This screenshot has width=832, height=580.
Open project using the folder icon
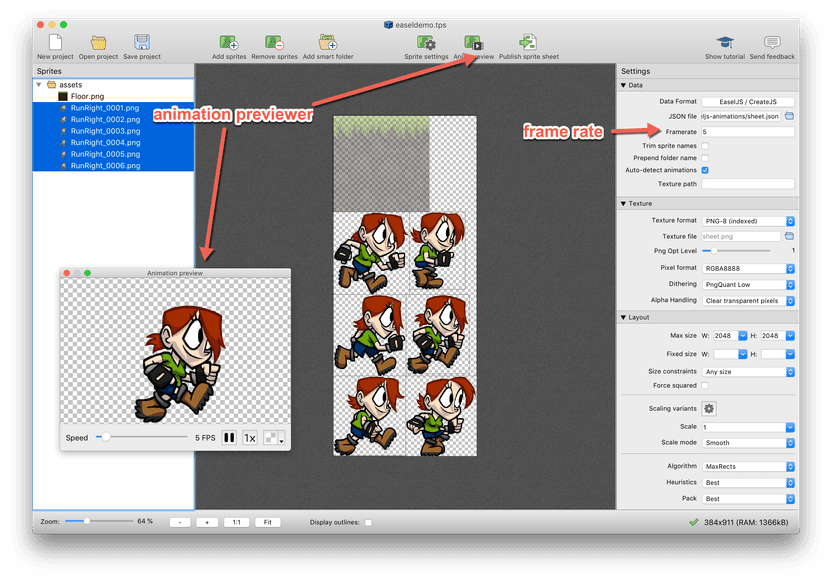pyautogui.click(x=98, y=42)
